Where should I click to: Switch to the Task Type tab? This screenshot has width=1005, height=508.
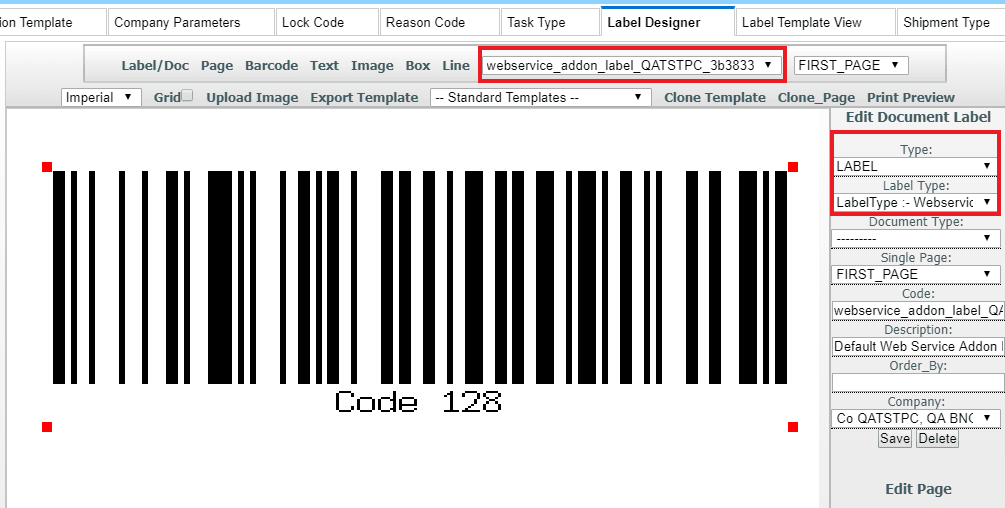pos(549,22)
